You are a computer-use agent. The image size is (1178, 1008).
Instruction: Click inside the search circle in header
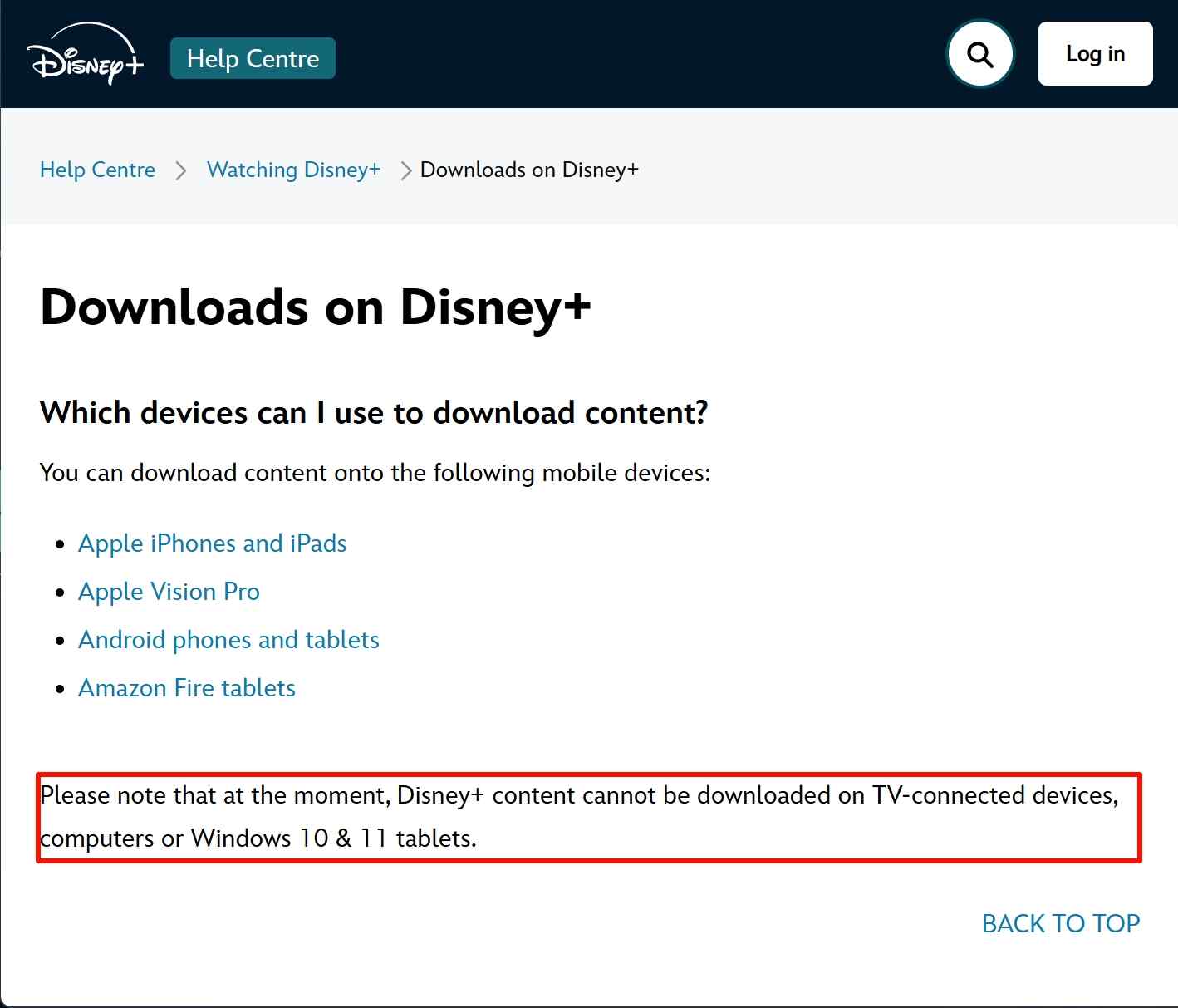980,53
